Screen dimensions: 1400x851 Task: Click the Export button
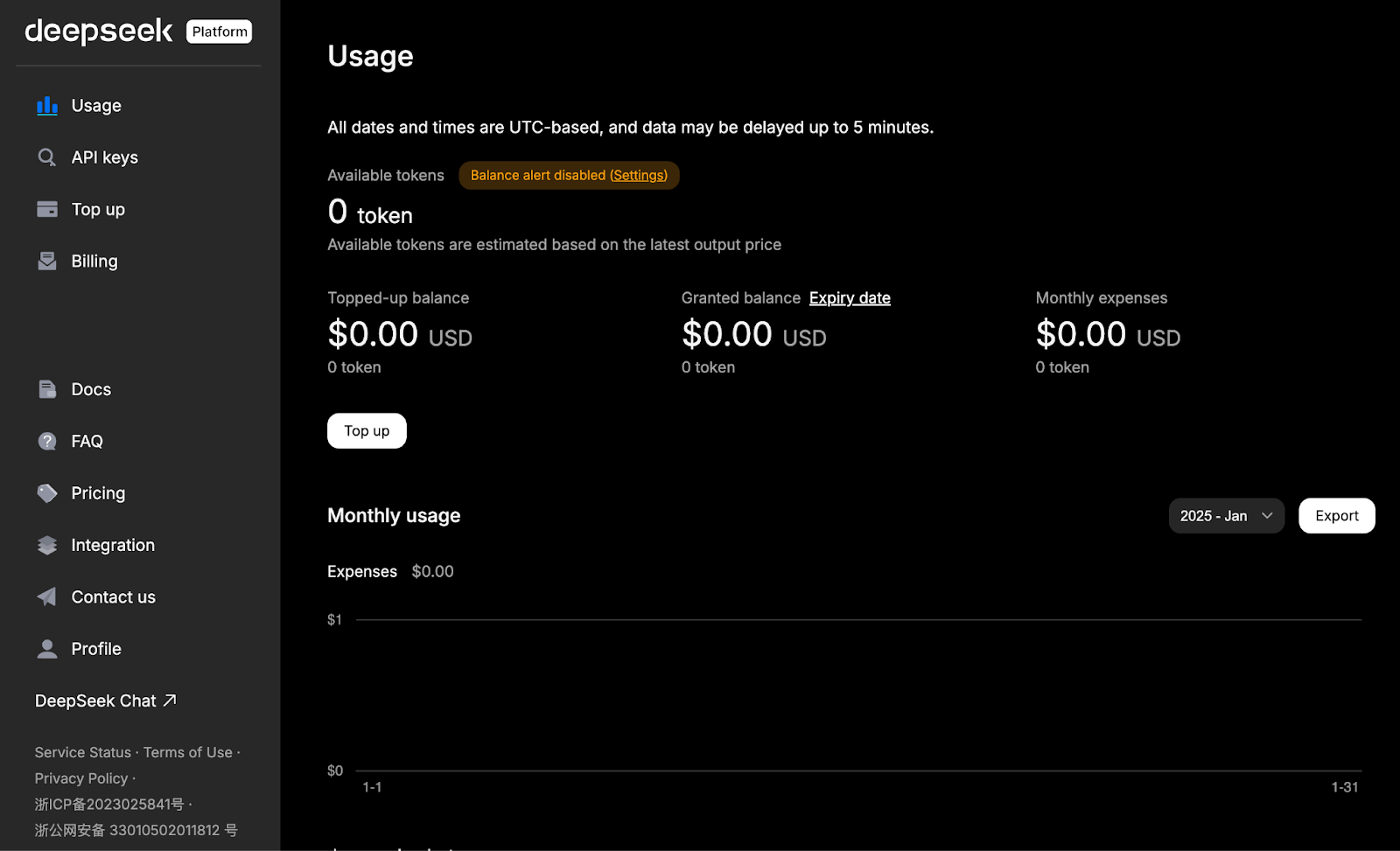[x=1336, y=516]
